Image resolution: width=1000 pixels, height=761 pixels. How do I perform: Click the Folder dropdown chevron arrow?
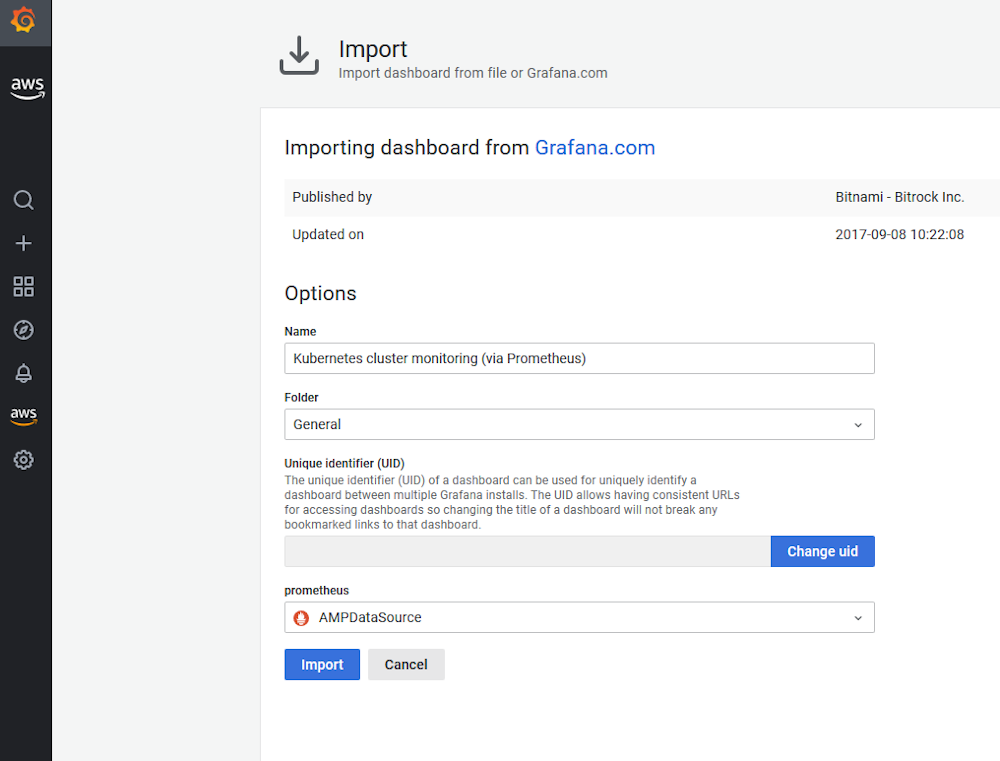[x=857, y=425]
